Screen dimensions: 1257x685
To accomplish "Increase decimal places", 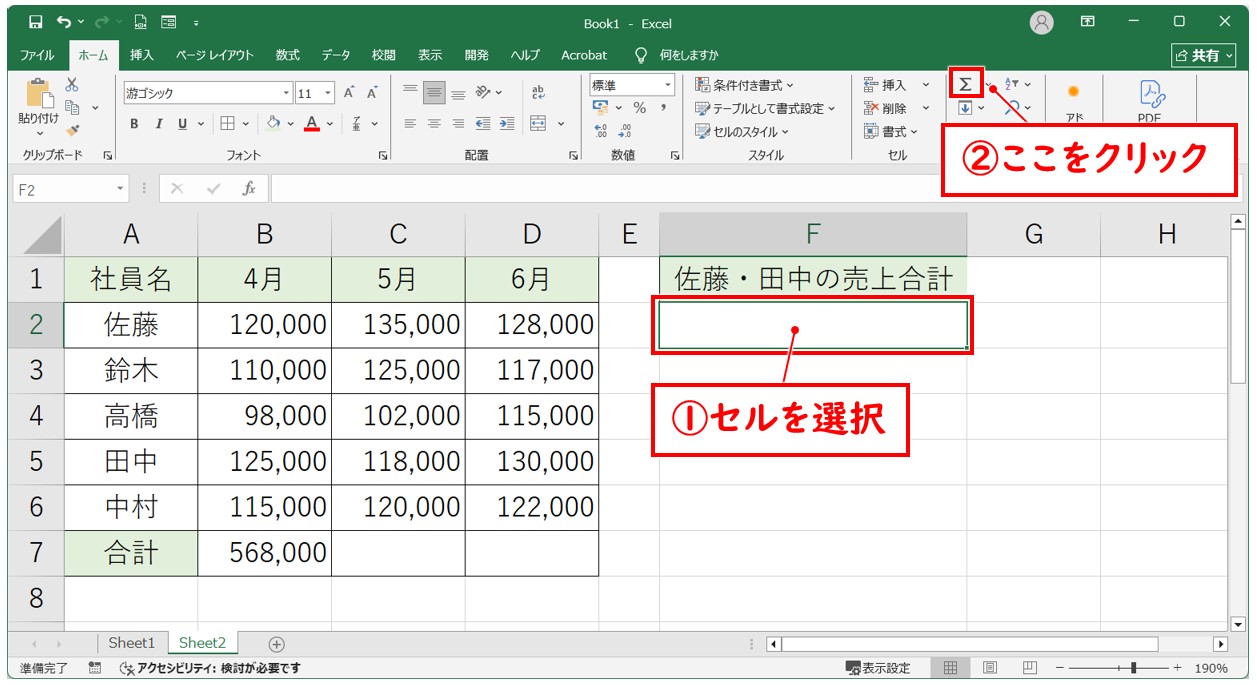I will click(600, 130).
